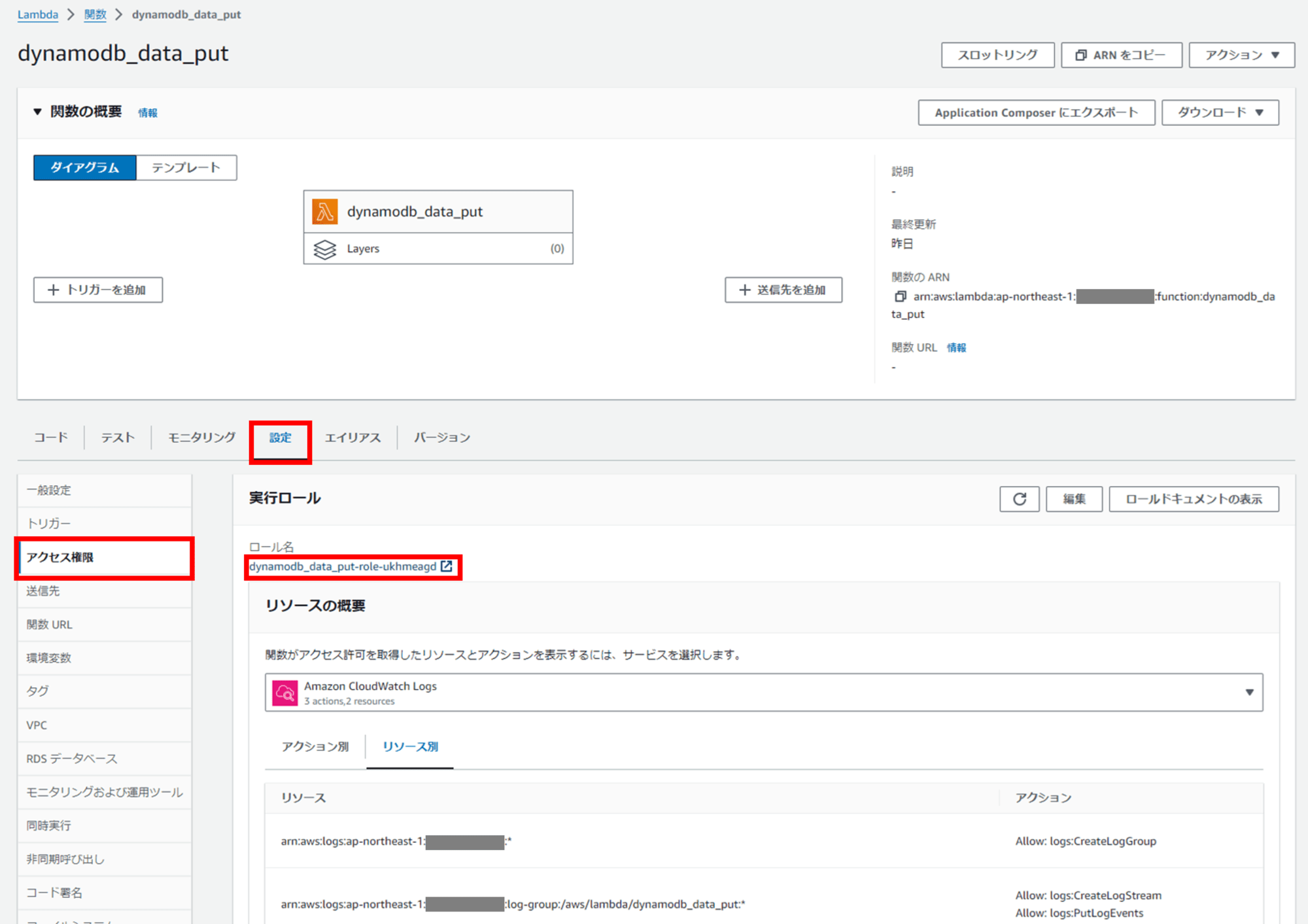
Task: Click '3 actions,2 resources' text
Action: click(349, 702)
